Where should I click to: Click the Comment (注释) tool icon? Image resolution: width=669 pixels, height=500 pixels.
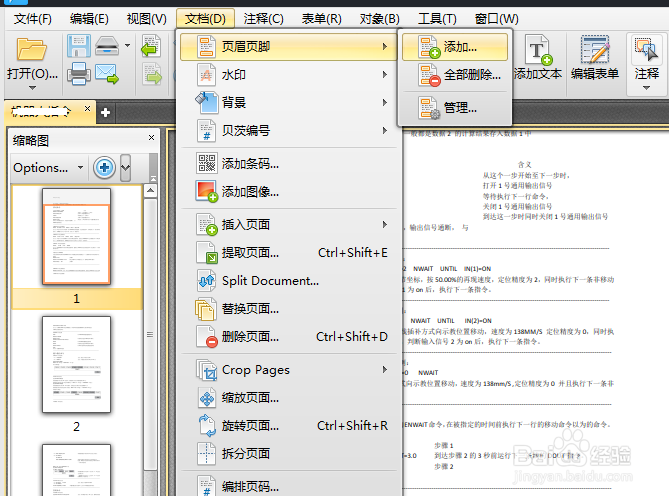(646, 49)
